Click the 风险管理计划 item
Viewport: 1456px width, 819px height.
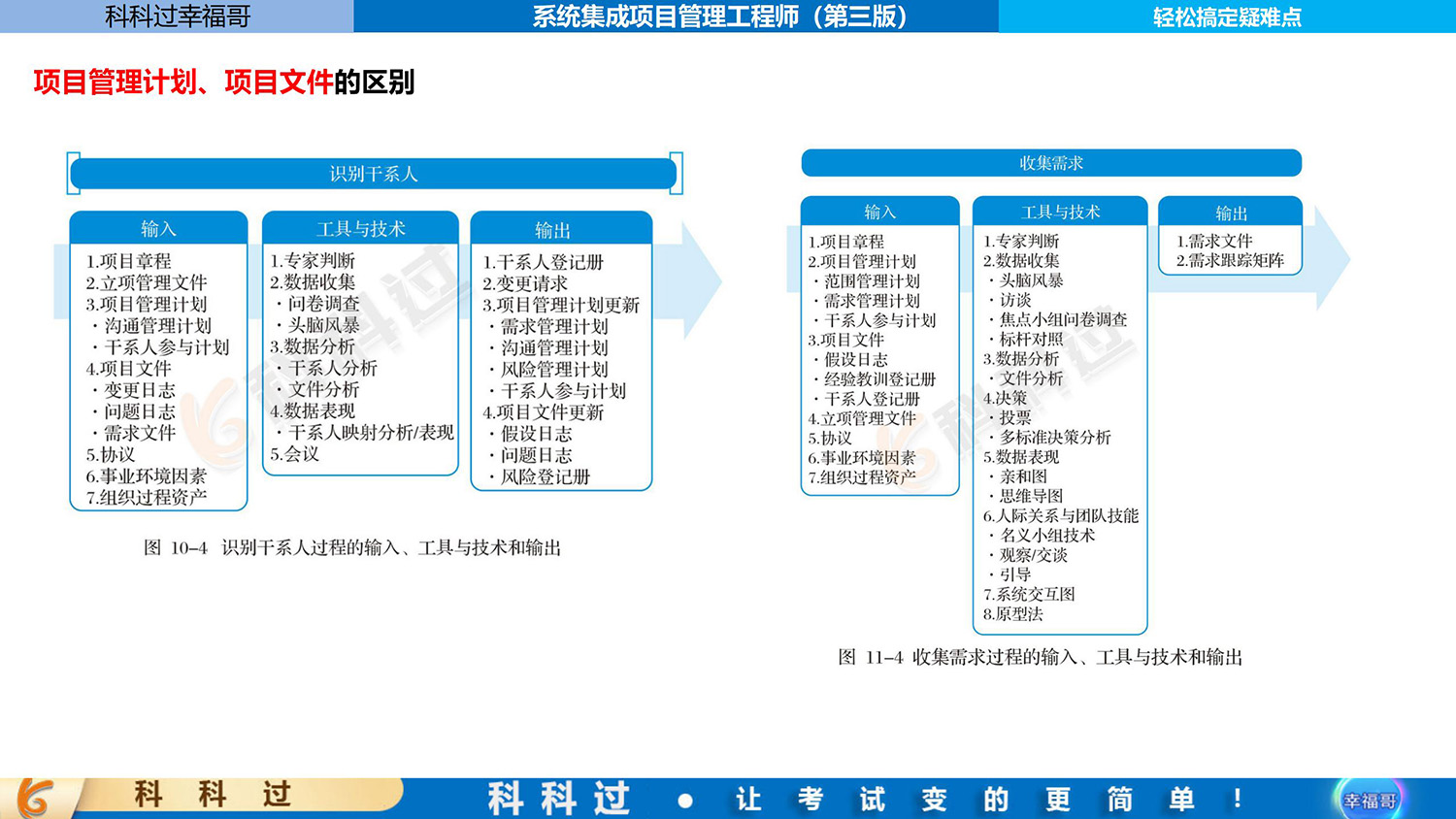[x=554, y=369]
